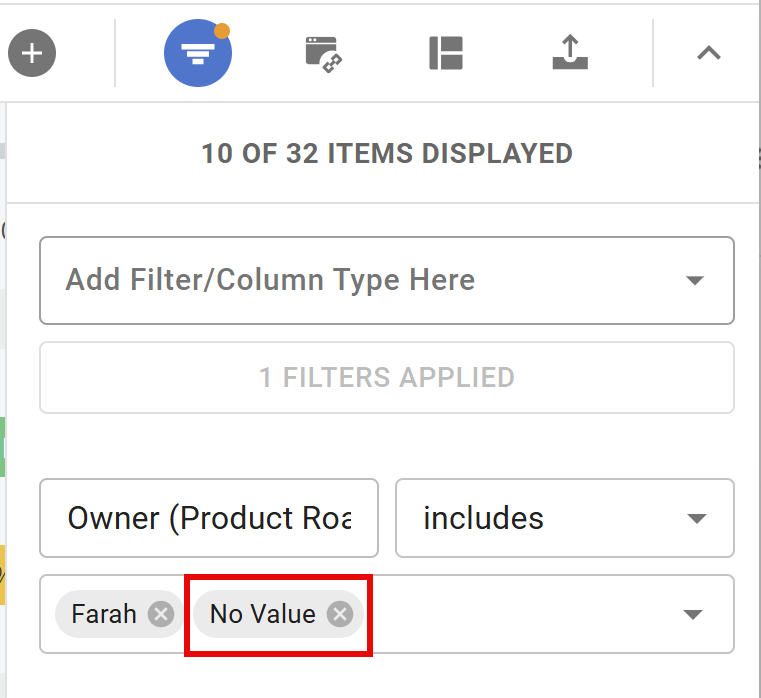
Task: Remove the Farah filter value
Action: pyautogui.click(x=160, y=614)
